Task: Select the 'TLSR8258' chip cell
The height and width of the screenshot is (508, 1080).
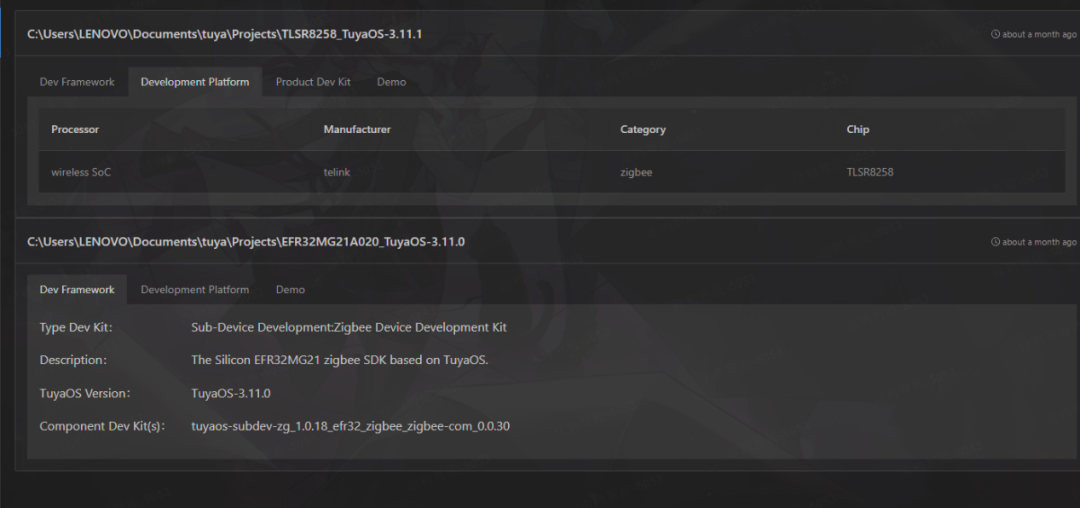Action: pos(870,172)
